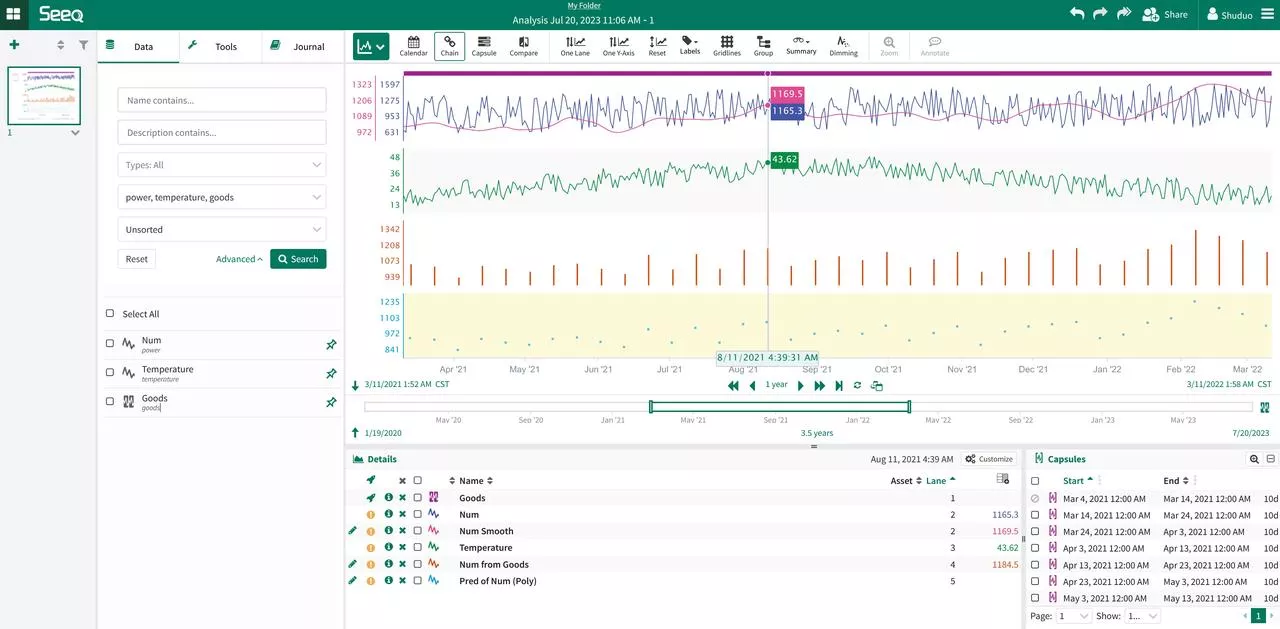Select the Capsule view tool
Screen dimensions: 1280x629
click(484, 46)
